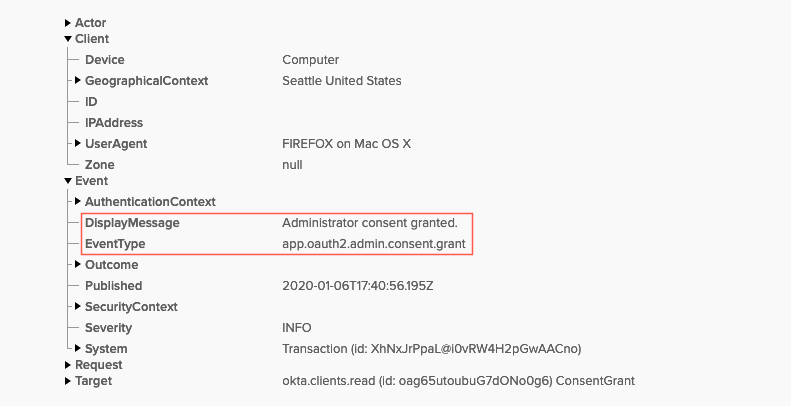Expand SecurityContext node
791x406 pixels.
click(x=78, y=306)
